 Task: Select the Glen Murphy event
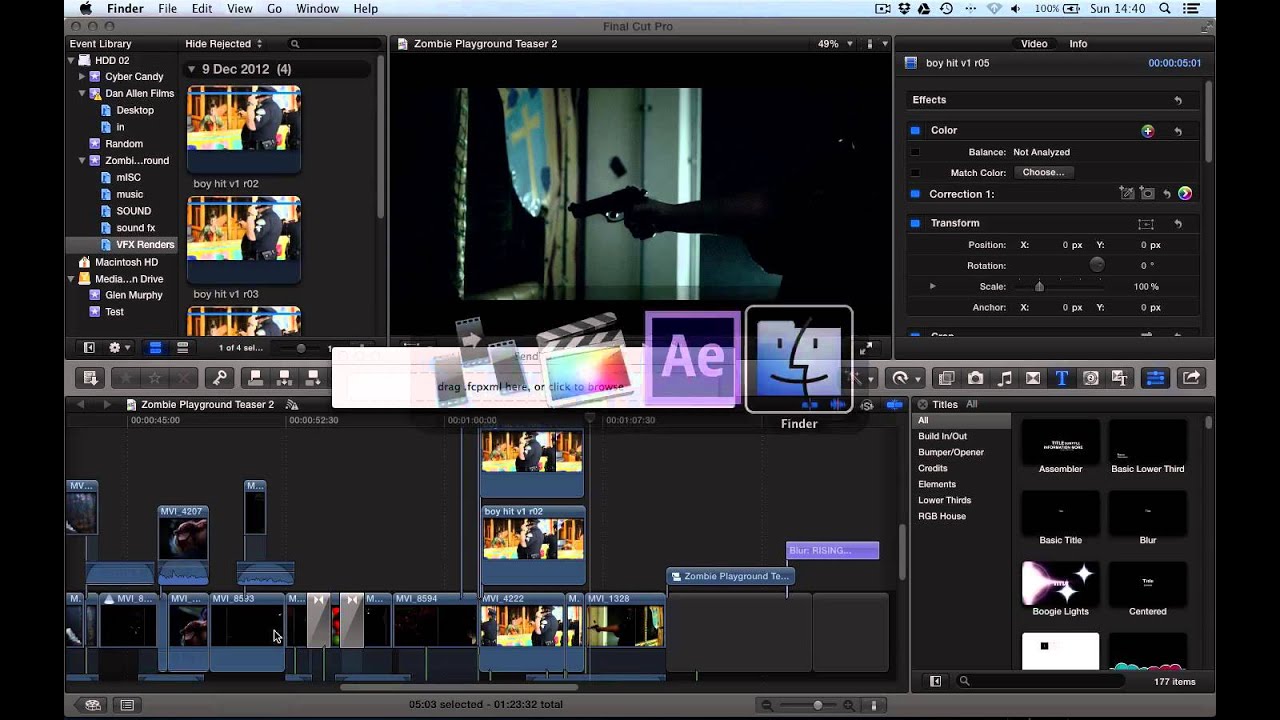(134, 295)
